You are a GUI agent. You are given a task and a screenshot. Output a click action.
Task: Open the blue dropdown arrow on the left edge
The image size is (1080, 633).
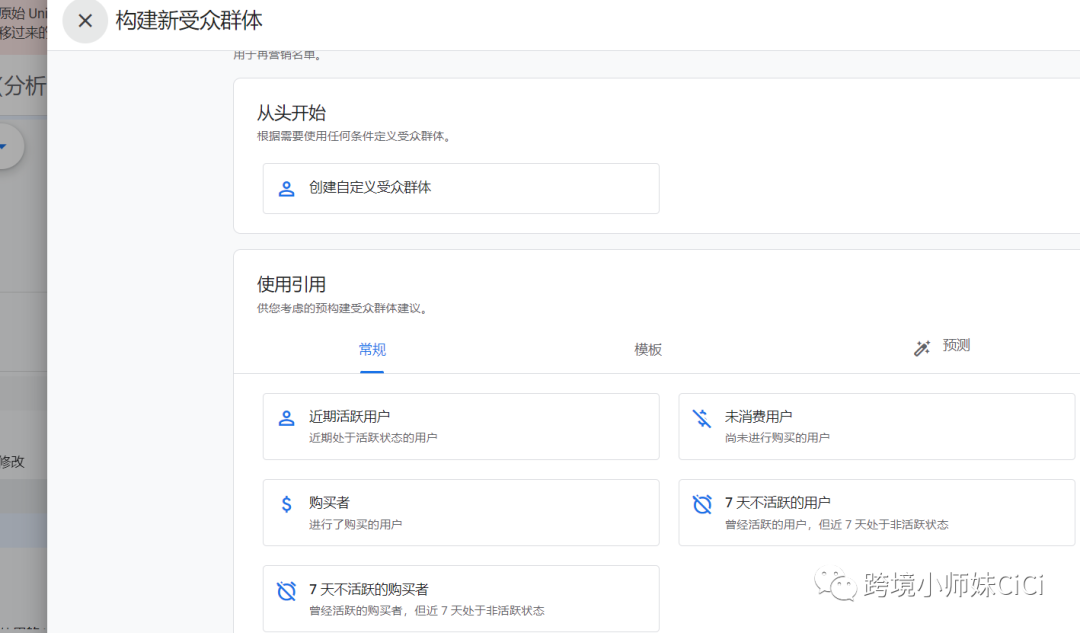(x=5, y=145)
